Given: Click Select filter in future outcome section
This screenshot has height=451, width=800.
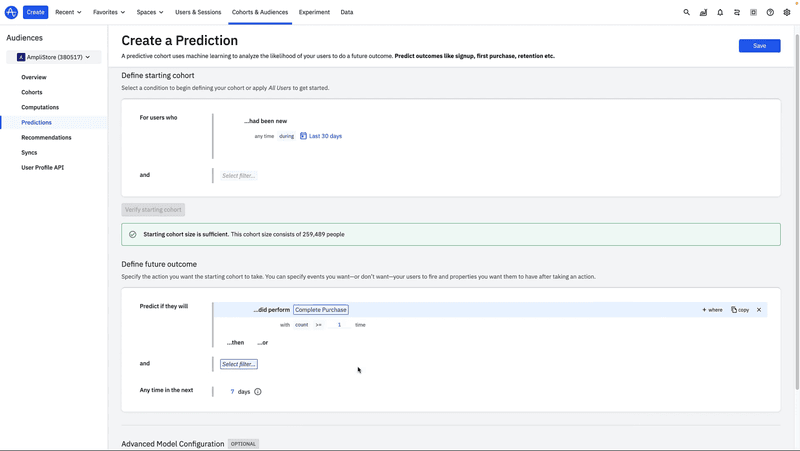Looking at the screenshot, I should click(239, 364).
